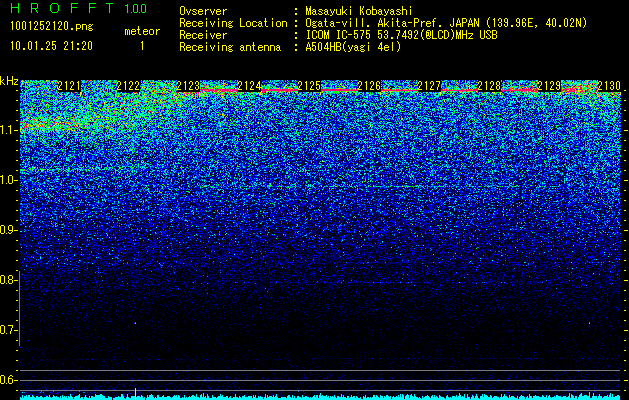Click the date stamp 10.01.25 21:20
Screen dimensions: 629x400
51,46
